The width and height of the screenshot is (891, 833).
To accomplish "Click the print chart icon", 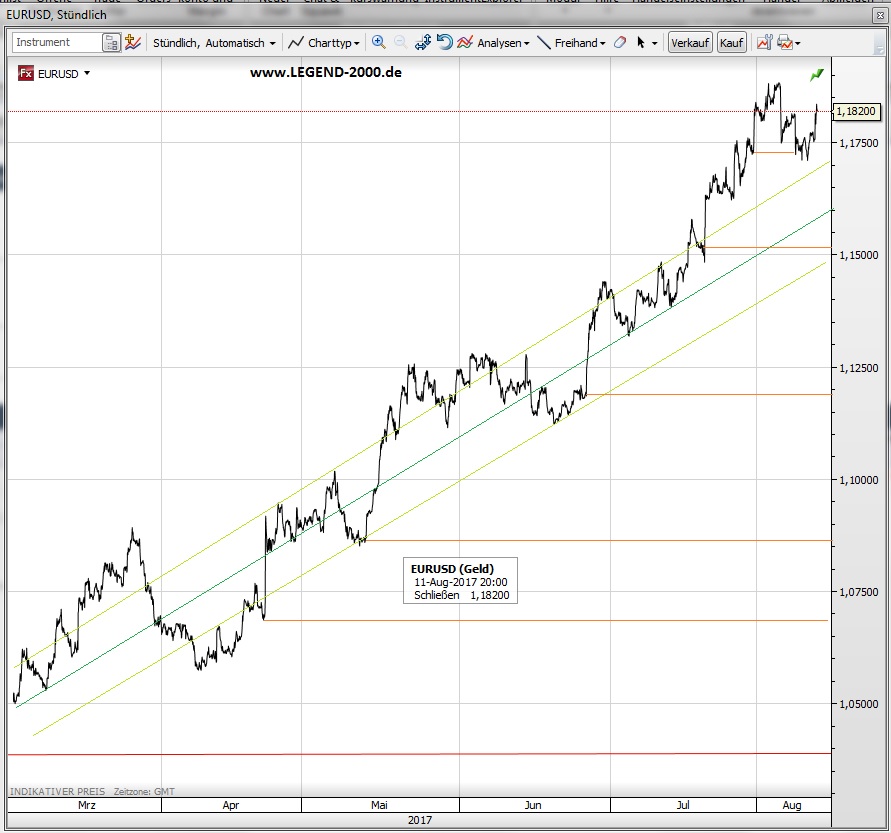I will pyautogui.click(x=784, y=43).
